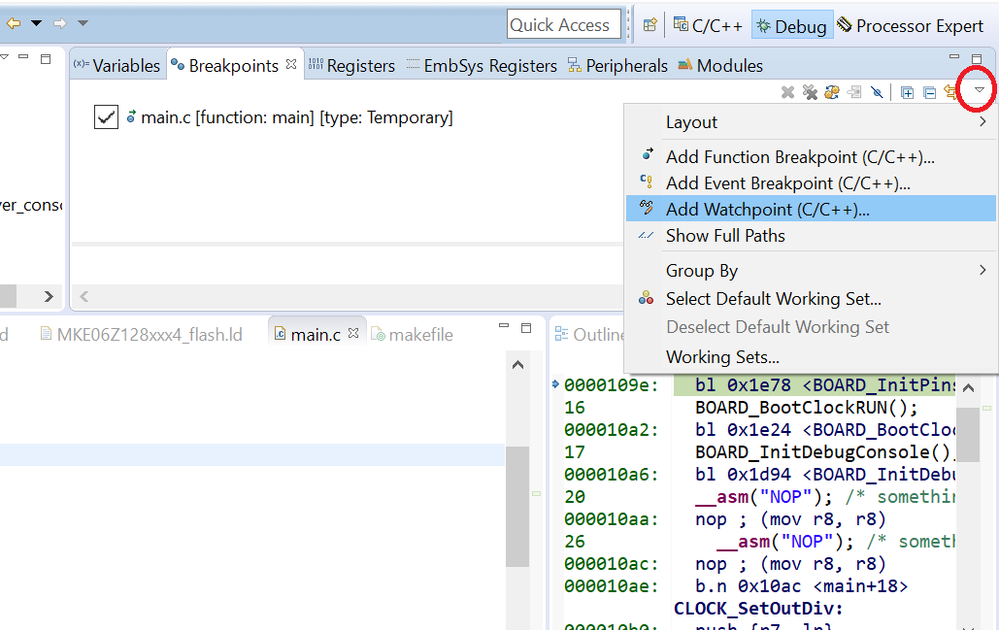This screenshot has width=999, height=630.
Task: Open the Peripherals tab
Action: click(x=617, y=66)
